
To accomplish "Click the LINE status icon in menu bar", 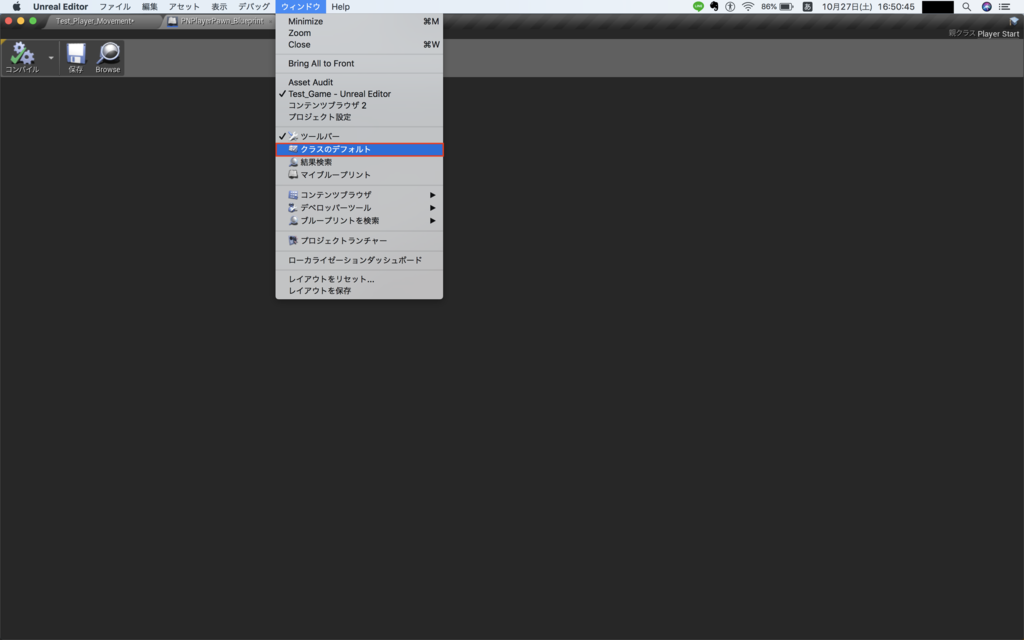I will tap(698, 7).
